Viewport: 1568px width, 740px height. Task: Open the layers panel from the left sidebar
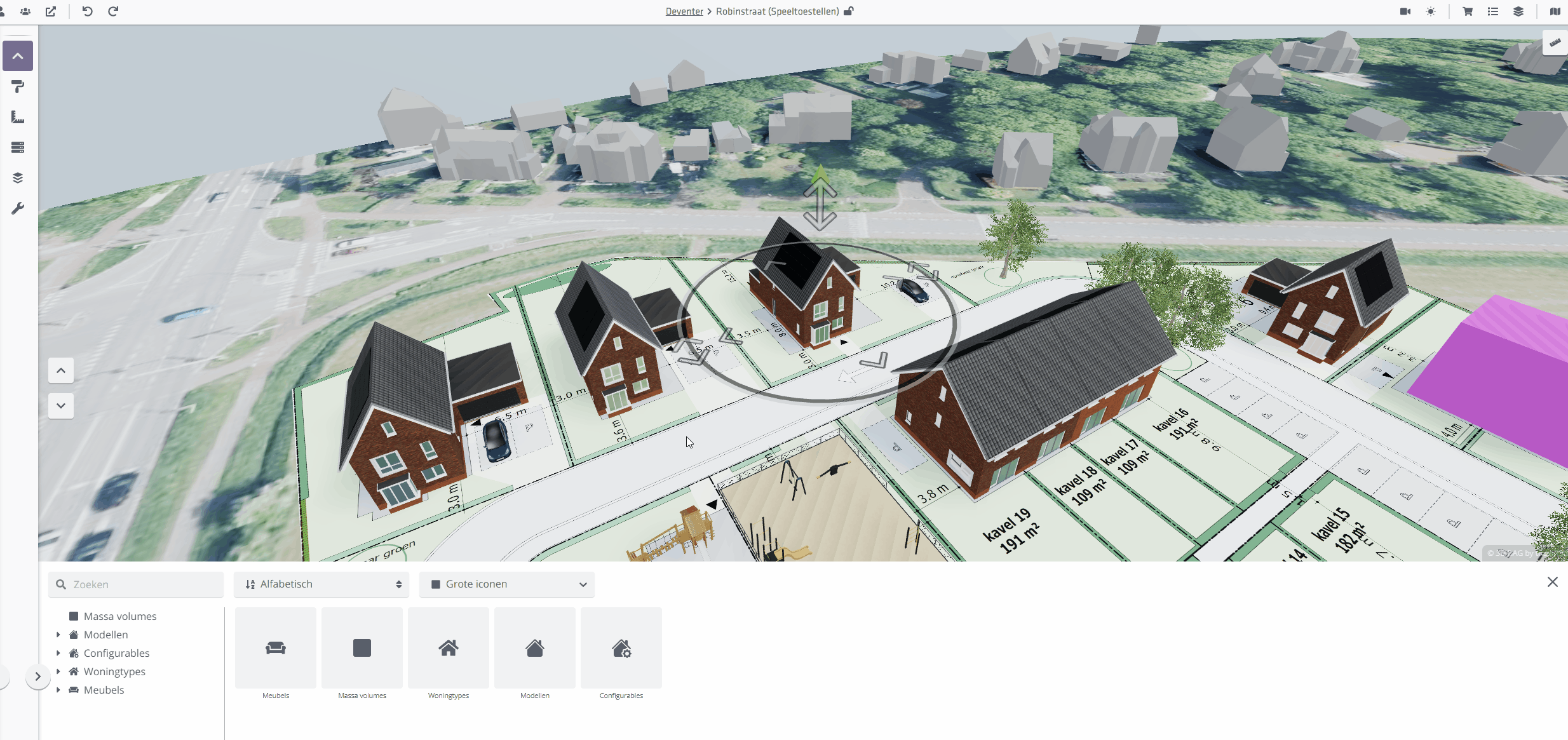[18, 177]
